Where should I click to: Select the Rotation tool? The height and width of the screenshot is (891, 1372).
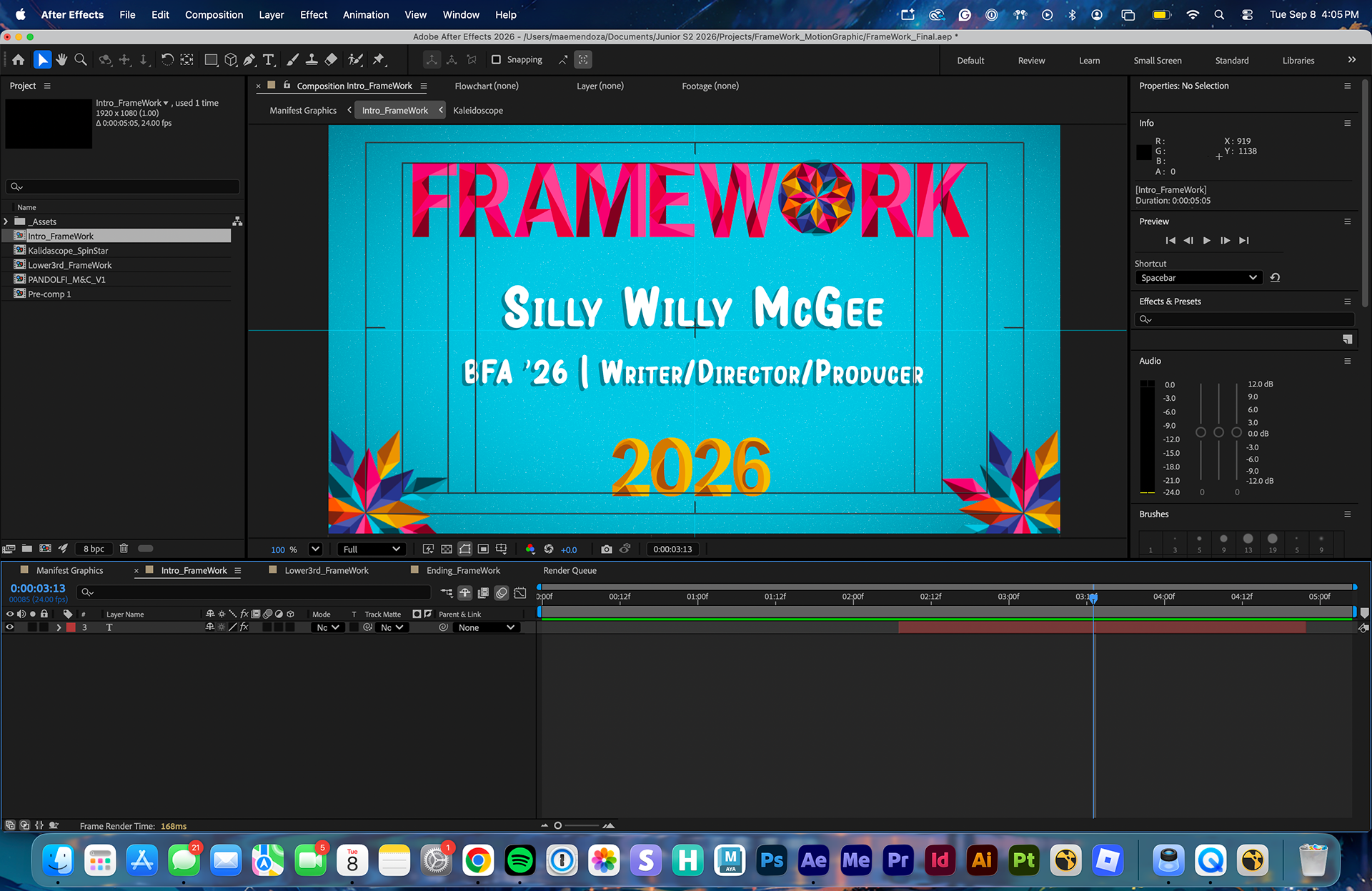point(167,60)
